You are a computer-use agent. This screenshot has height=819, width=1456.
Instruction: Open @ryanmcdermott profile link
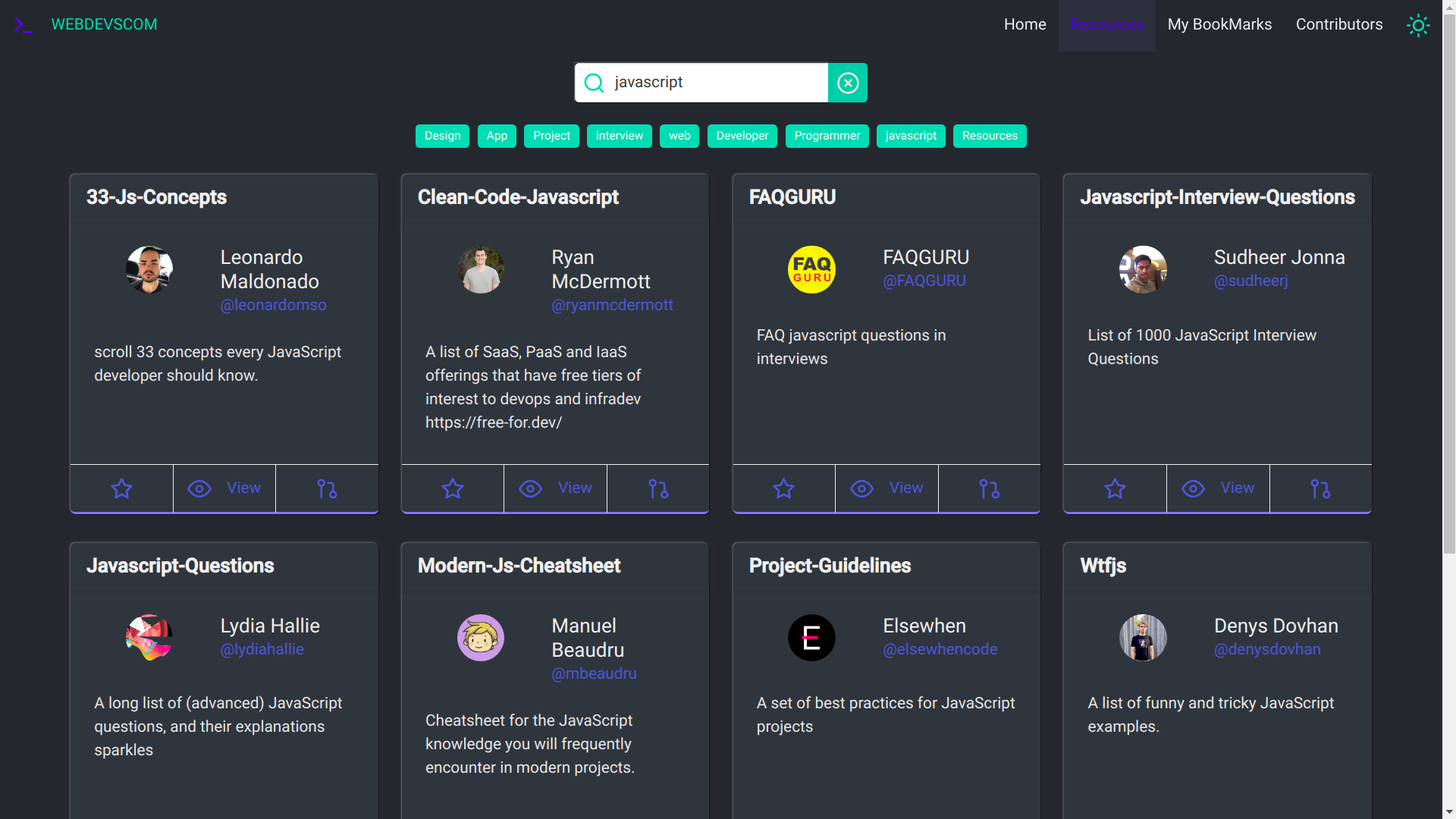click(x=613, y=305)
